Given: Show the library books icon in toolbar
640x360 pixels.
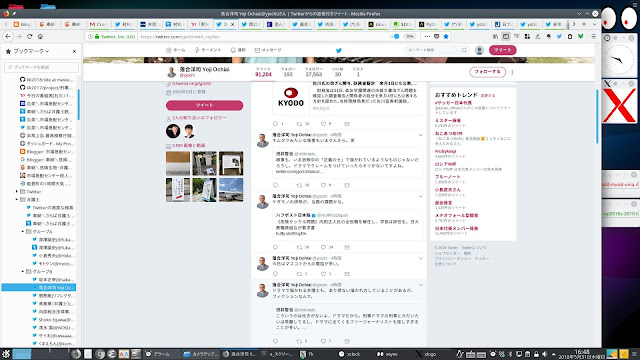Looking at the screenshot, I should (x=495, y=36).
